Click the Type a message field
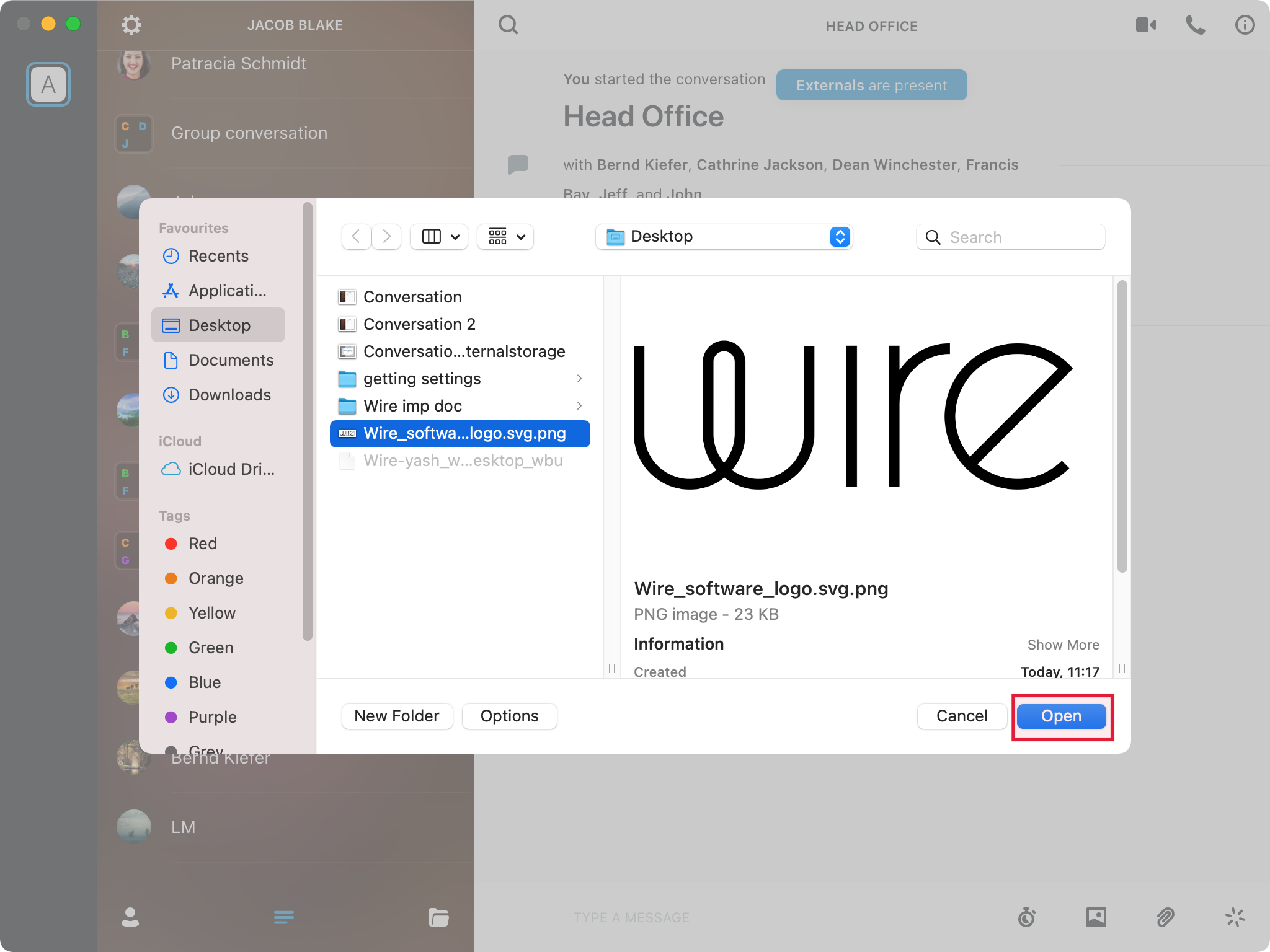1270x952 pixels. (631, 917)
